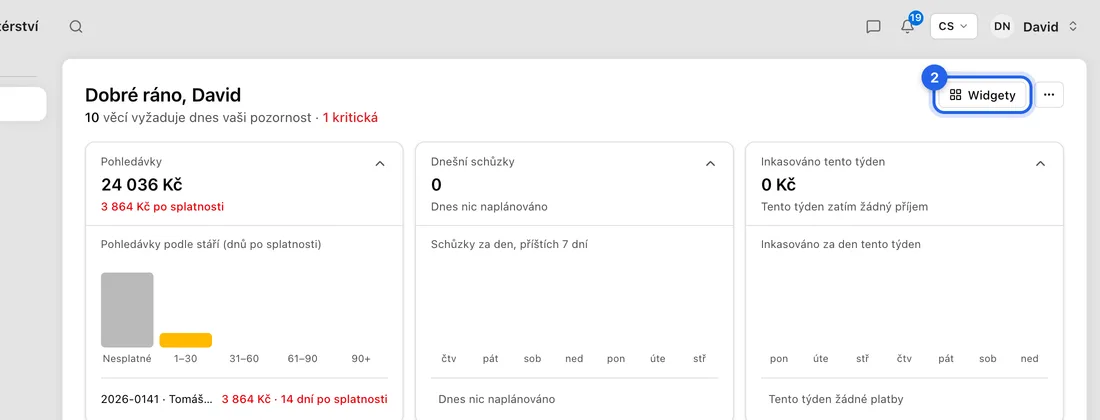This screenshot has height=420, width=1100.
Task: Open the Widgety button
Action: (x=981, y=95)
